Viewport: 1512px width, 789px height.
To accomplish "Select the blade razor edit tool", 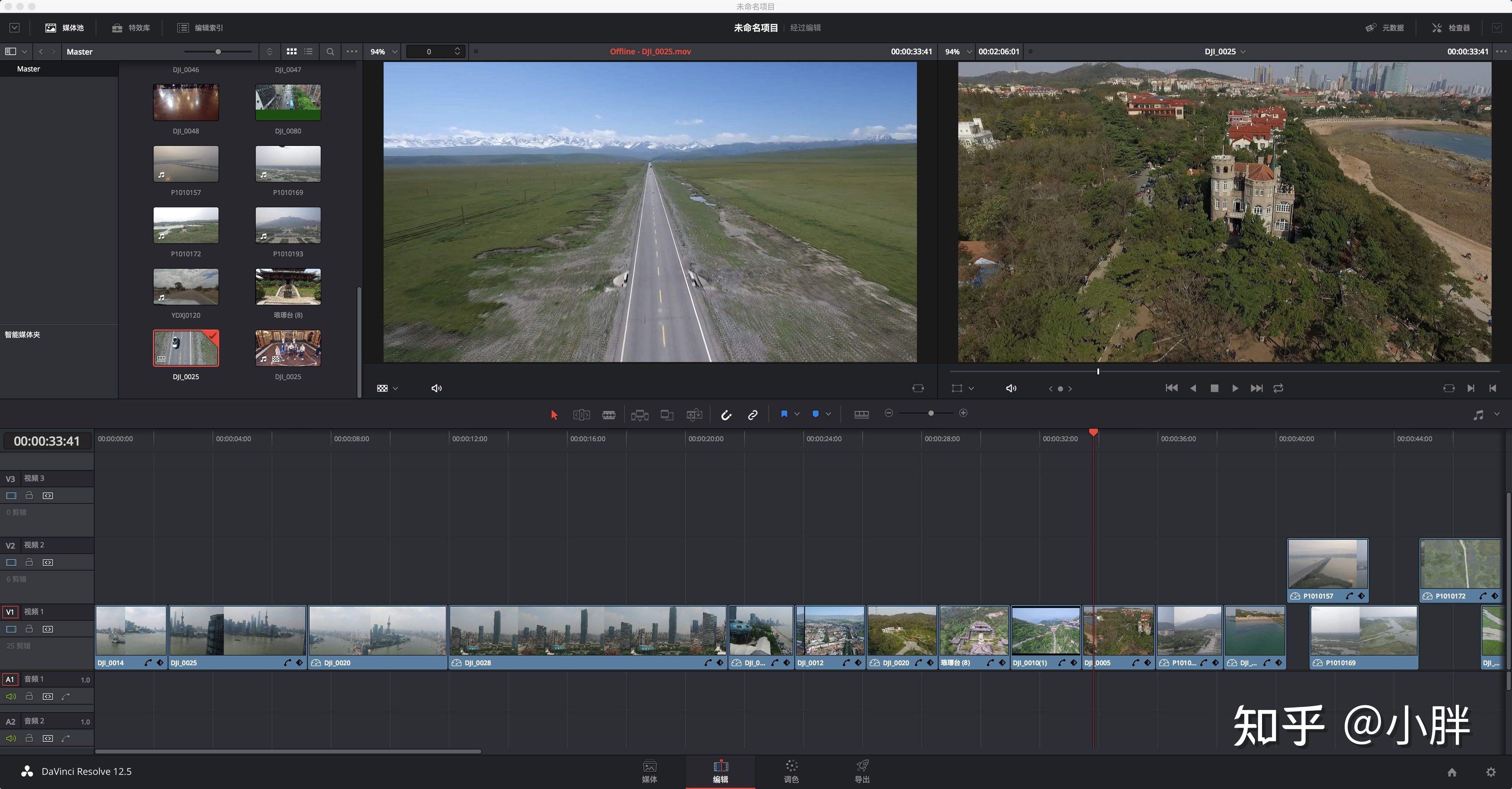I will click(608, 415).
